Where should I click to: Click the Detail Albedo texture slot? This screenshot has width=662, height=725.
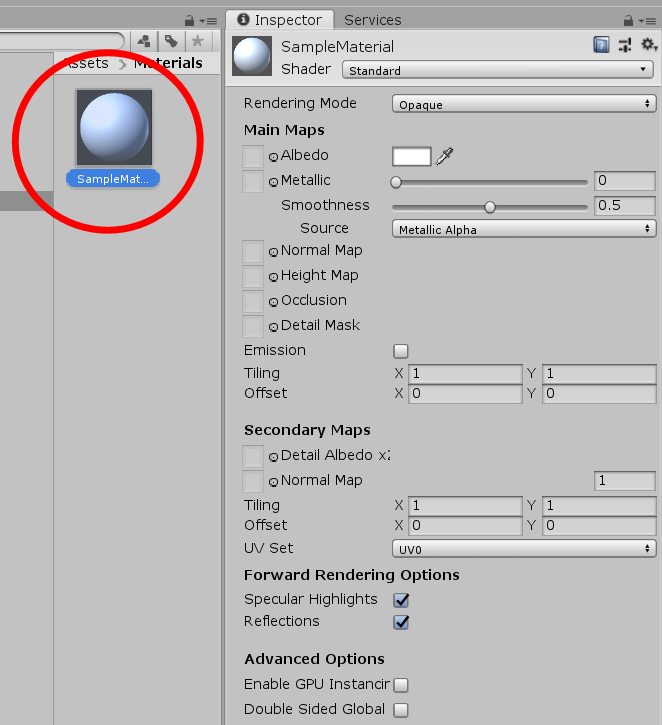click(253, 456)
